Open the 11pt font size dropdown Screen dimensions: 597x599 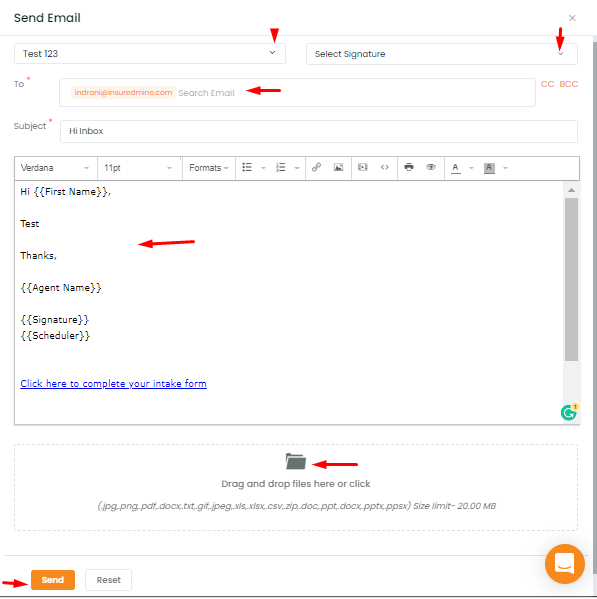[x=138, y=168]
